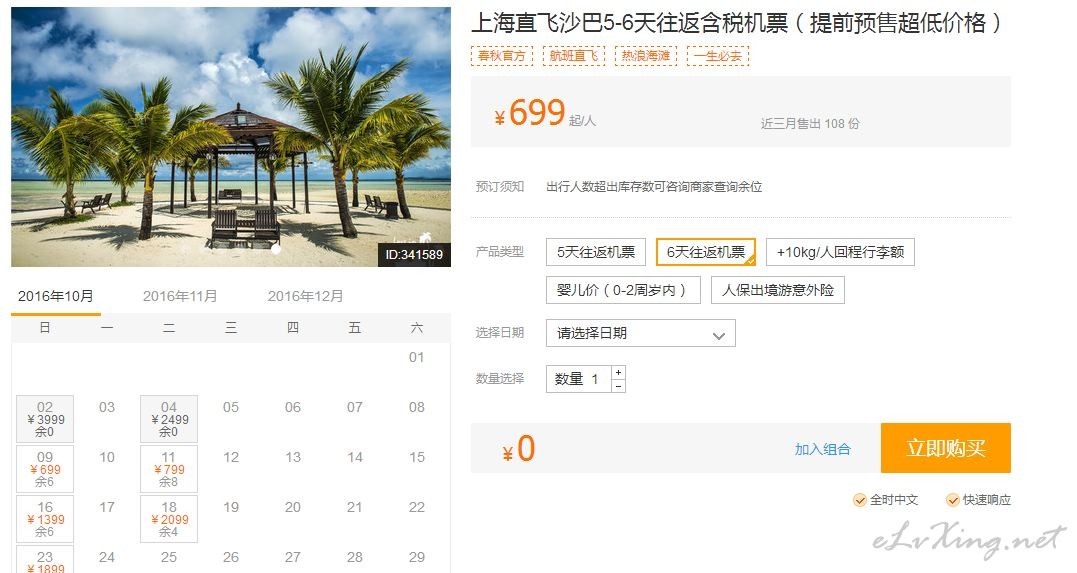
Task: Select the 6天往返机票 product type
Action: tap(705, 252)
